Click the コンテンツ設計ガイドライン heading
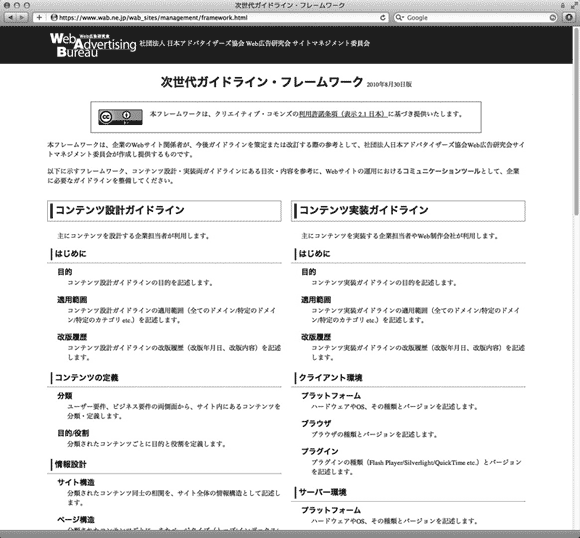The height and width of the screenshot is (538, 580). pyautogui.click(x=120, y=210)
